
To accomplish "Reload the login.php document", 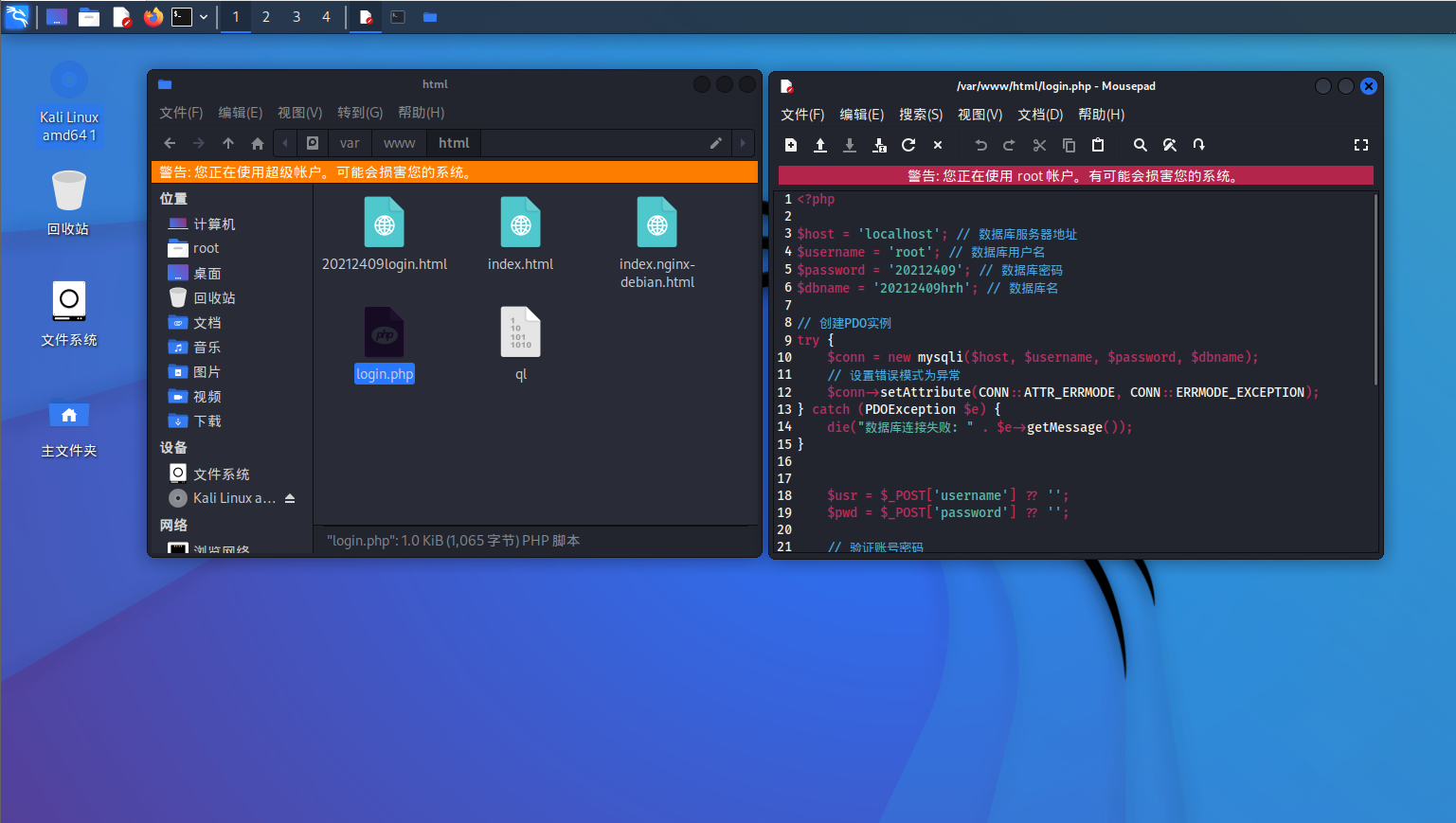I will [x=908, y=145].
